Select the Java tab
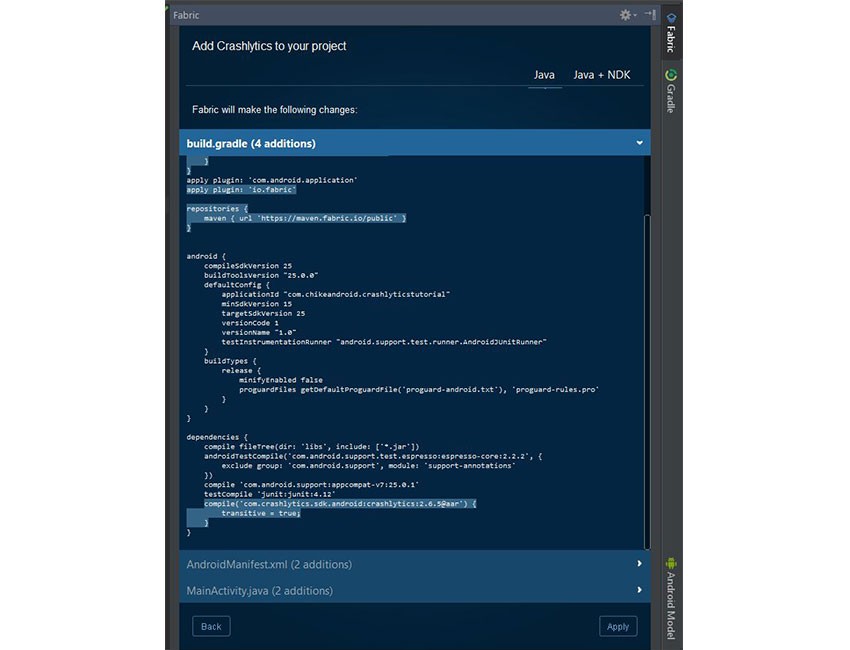This screenshot has height=650, width=850. pyautogui.click(x=544, y=75)
